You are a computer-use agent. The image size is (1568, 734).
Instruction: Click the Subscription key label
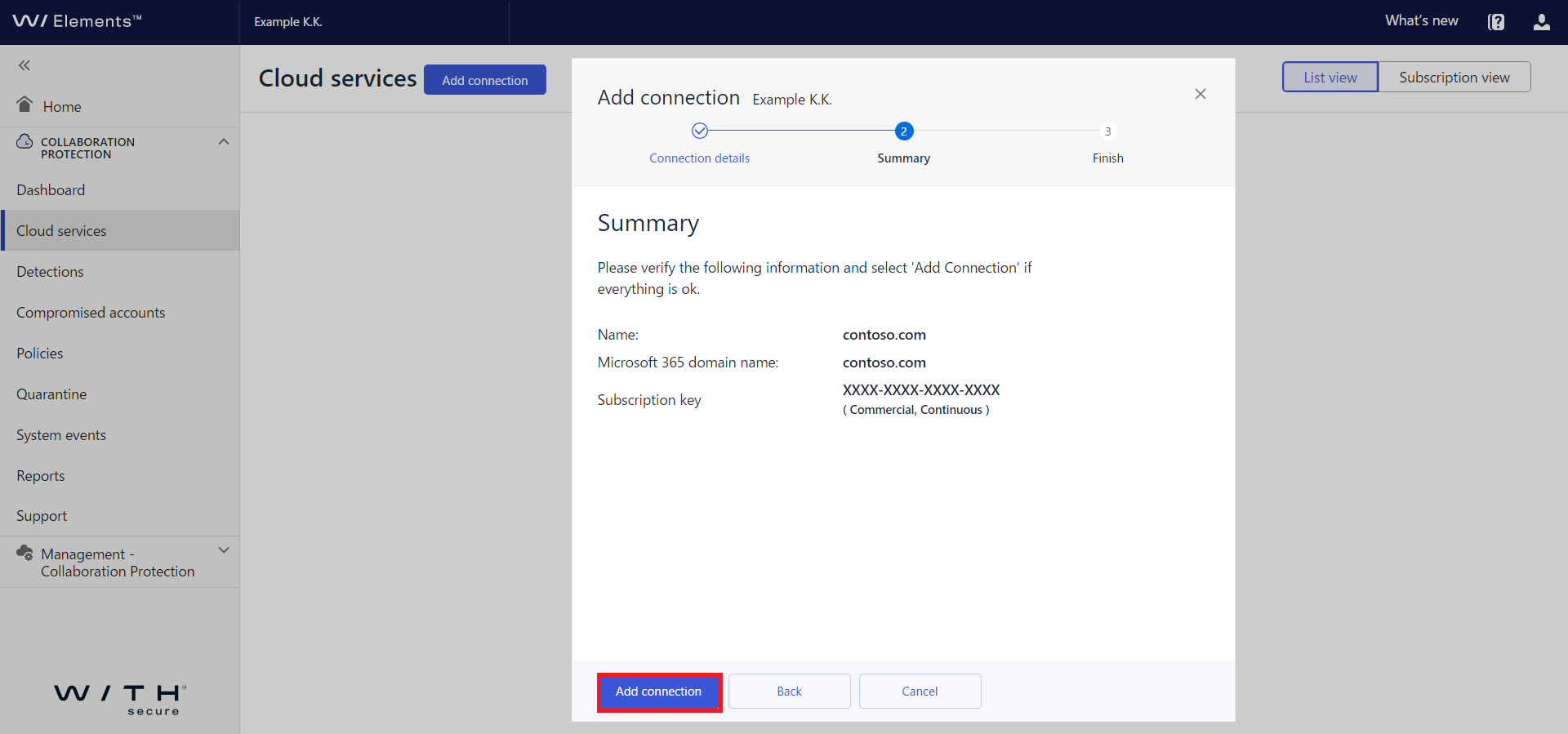(x=649, y=400)
